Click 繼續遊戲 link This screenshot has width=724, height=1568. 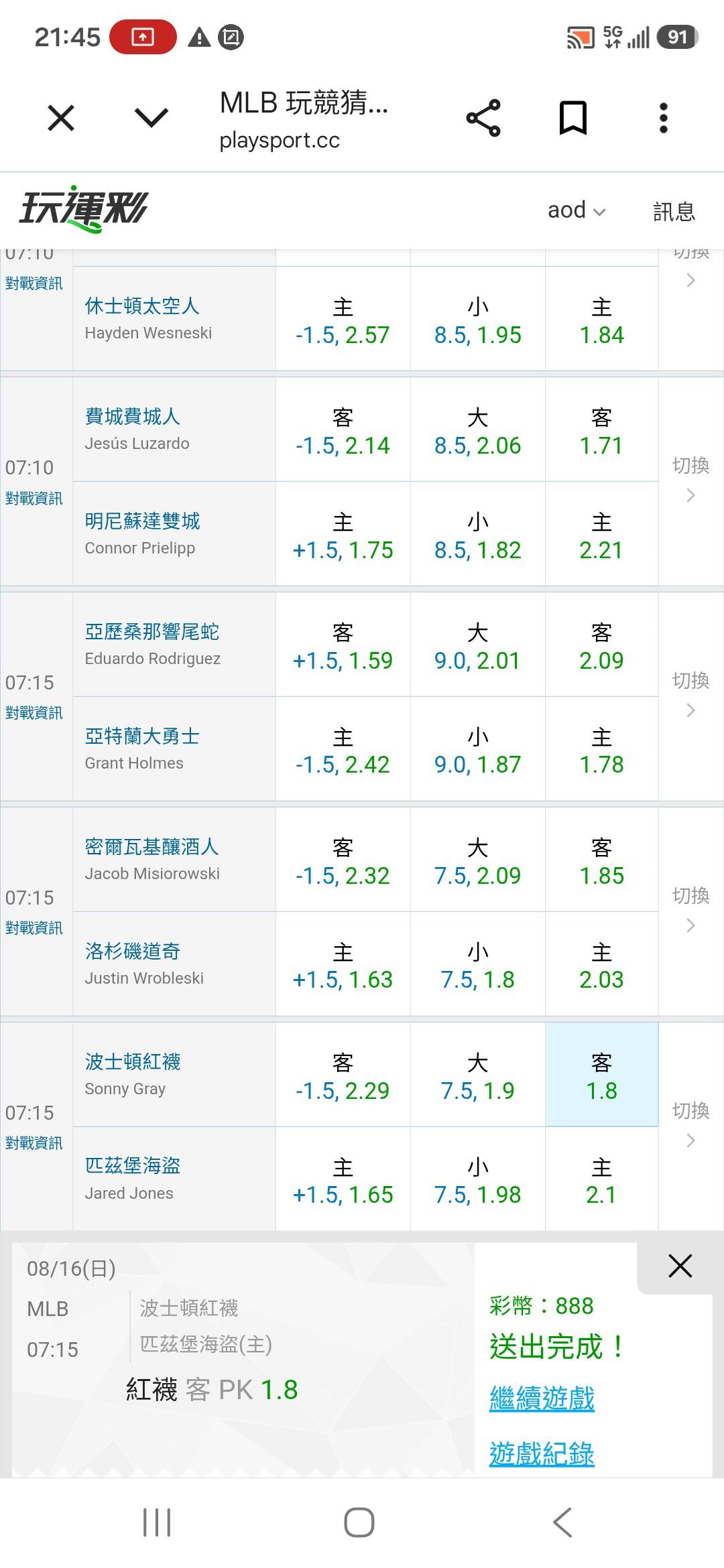(542, 1399)
